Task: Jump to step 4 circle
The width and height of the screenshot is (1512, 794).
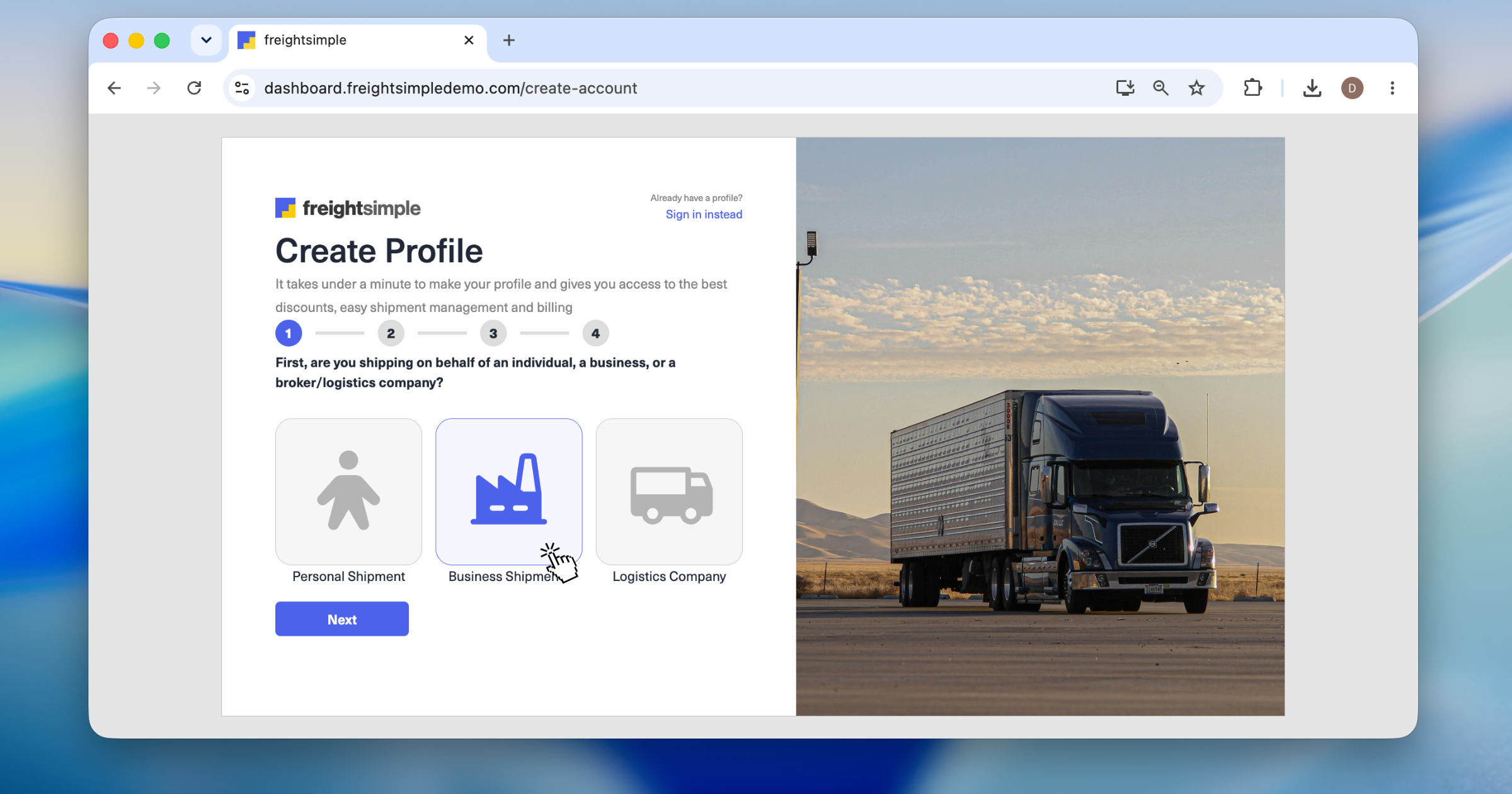Action: [x=595, y=333]
